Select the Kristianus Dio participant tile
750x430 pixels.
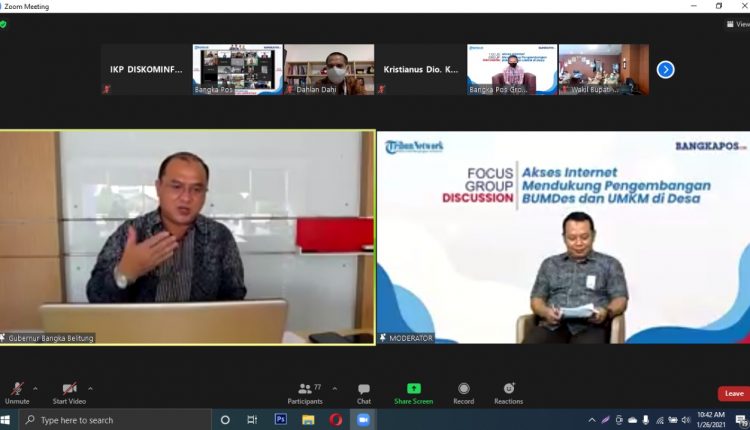tap(420, 69)
